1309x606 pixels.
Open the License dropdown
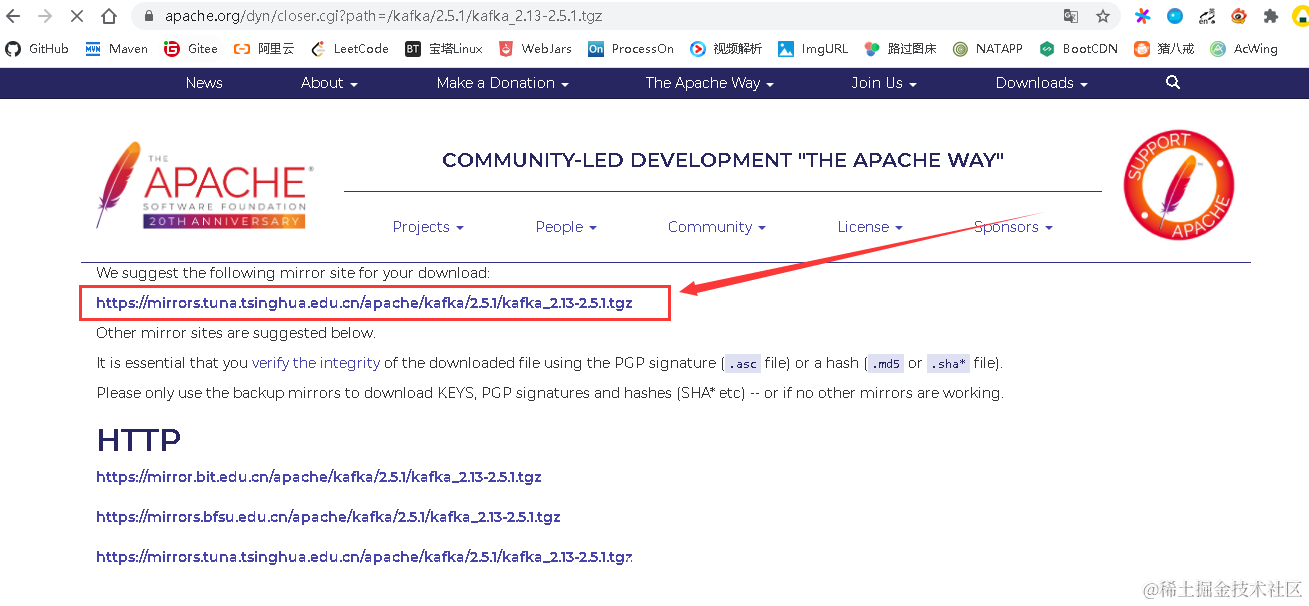870,227
